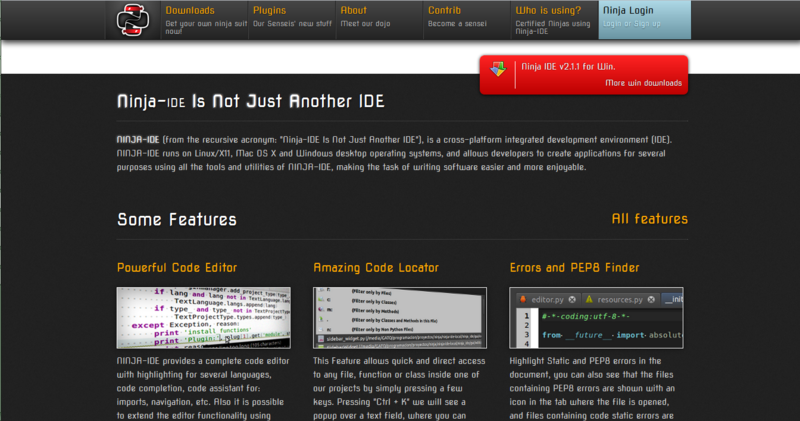The image size is (800, 421).
Task: Download Ninja IDE v2.1.1 for Win
Action: 568,67
